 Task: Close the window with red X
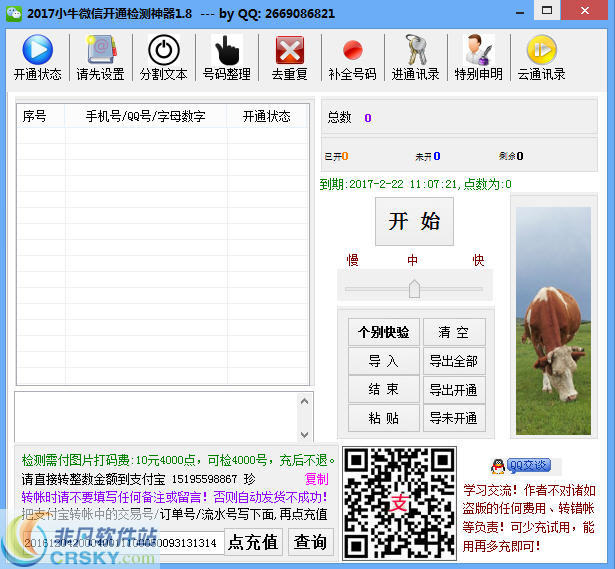585,10
